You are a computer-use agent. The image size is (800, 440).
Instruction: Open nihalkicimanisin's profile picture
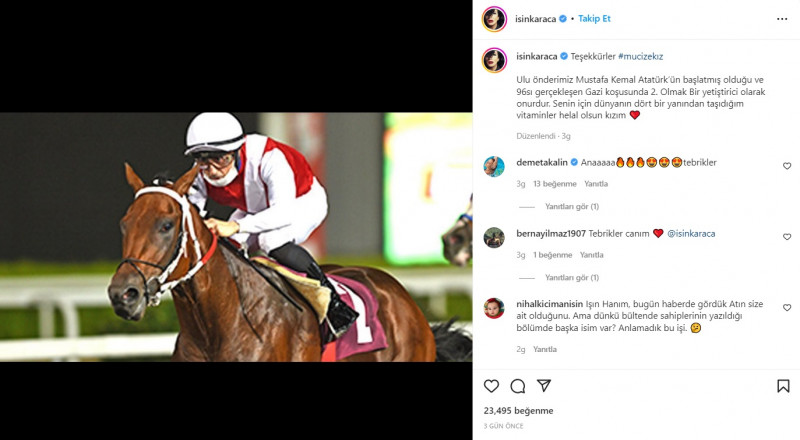[x=494, y=308]
